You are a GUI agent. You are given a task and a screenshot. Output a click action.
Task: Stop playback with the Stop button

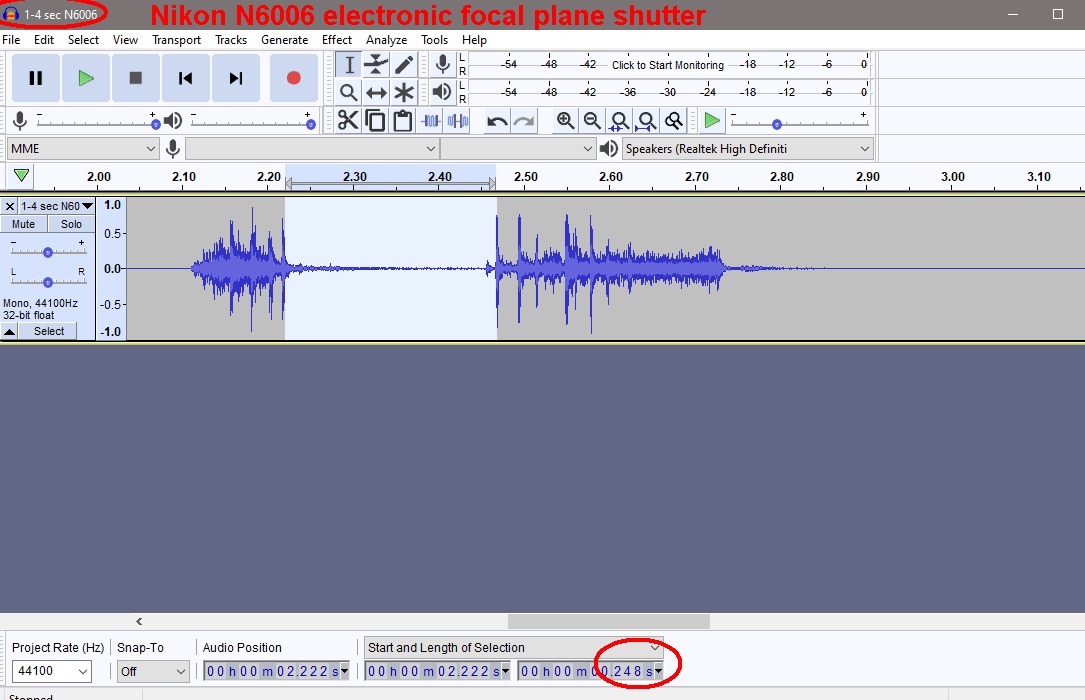(136, 78)
